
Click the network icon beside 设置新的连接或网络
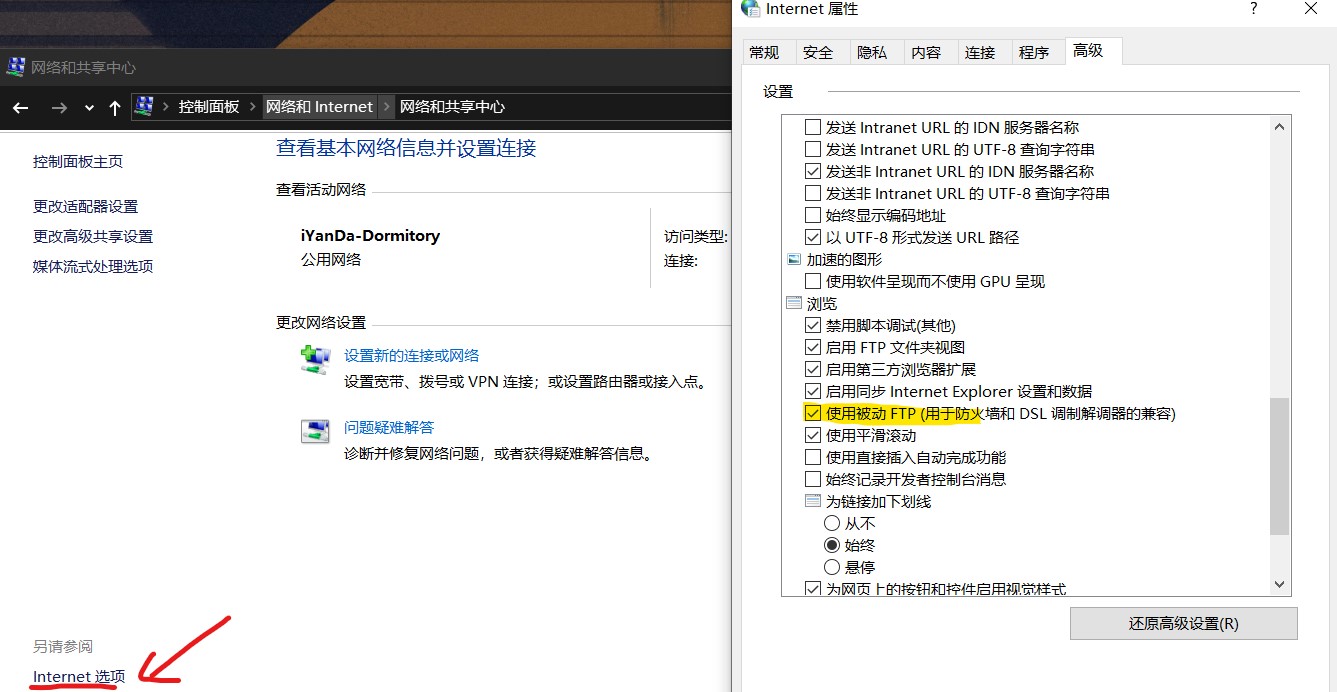(x=315, y=359)
